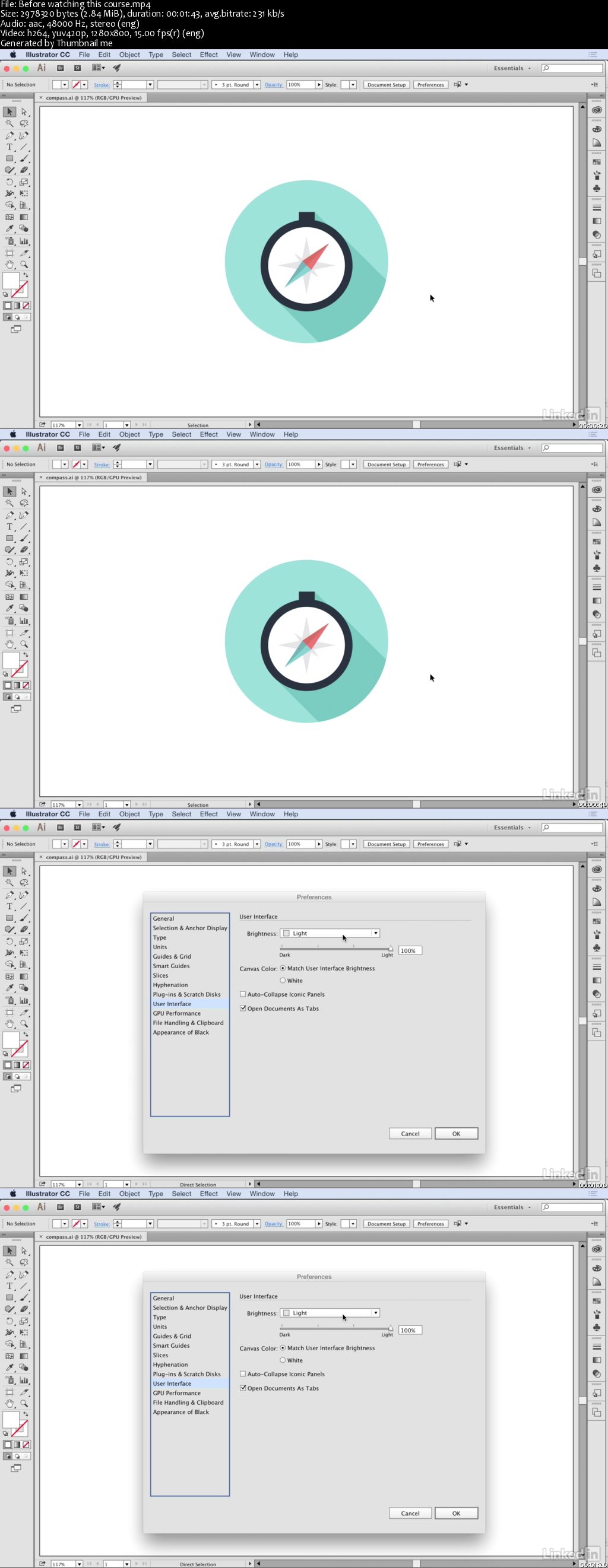Viewport: 608px width, 1568px height.
Task: Open the stroke weight dropdown in the second frame
Action: (150, 465)
